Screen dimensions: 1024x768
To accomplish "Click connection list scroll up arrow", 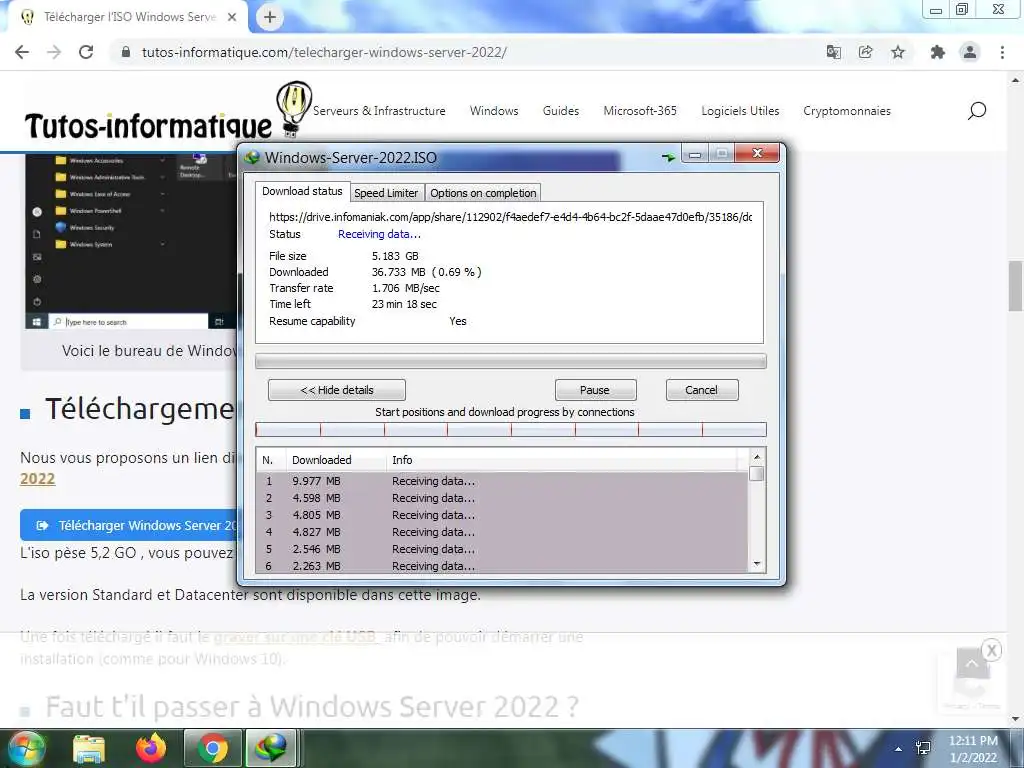I will point(757,457).
